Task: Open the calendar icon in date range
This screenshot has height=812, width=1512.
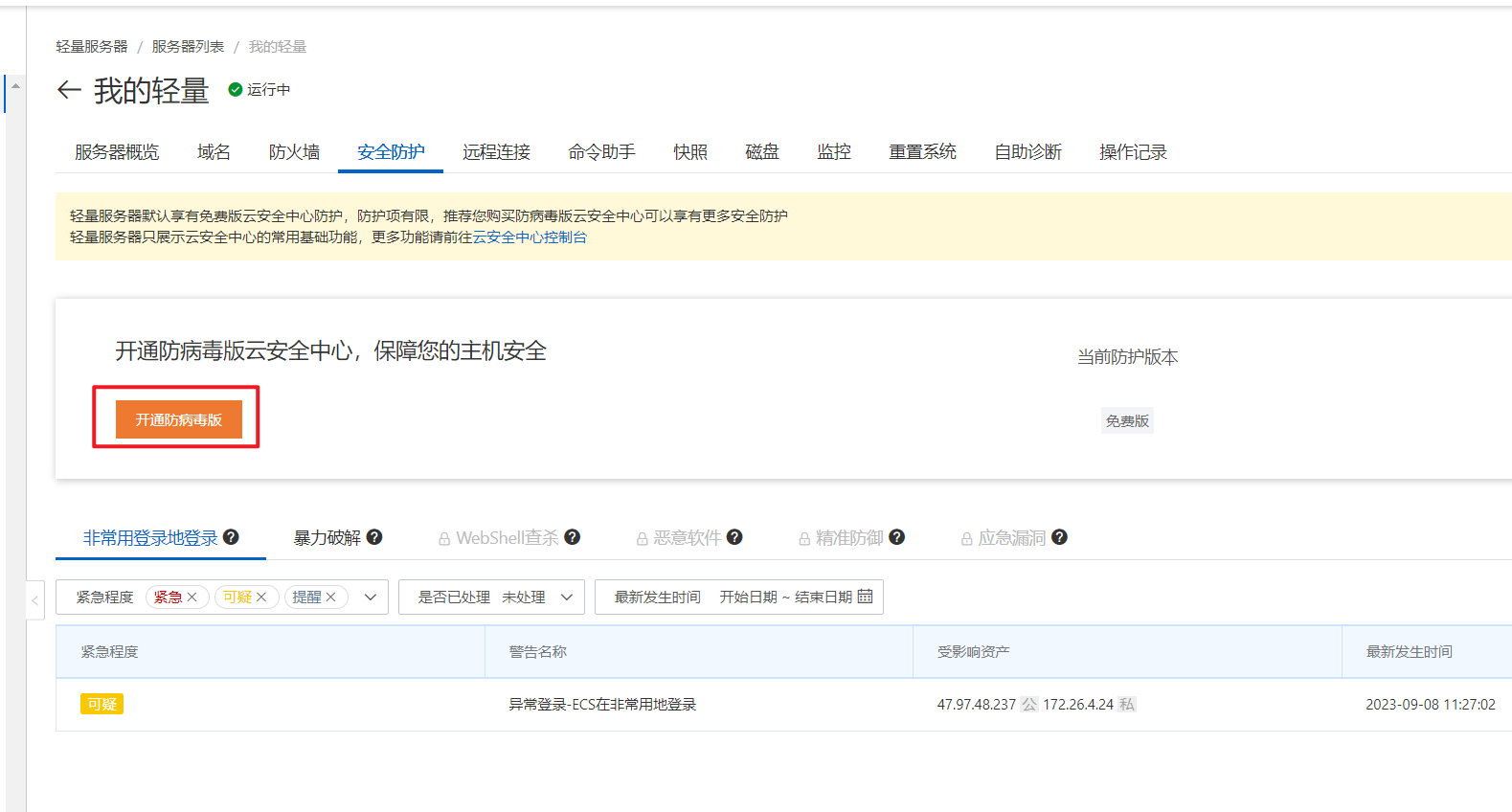Action: (865, 596)
